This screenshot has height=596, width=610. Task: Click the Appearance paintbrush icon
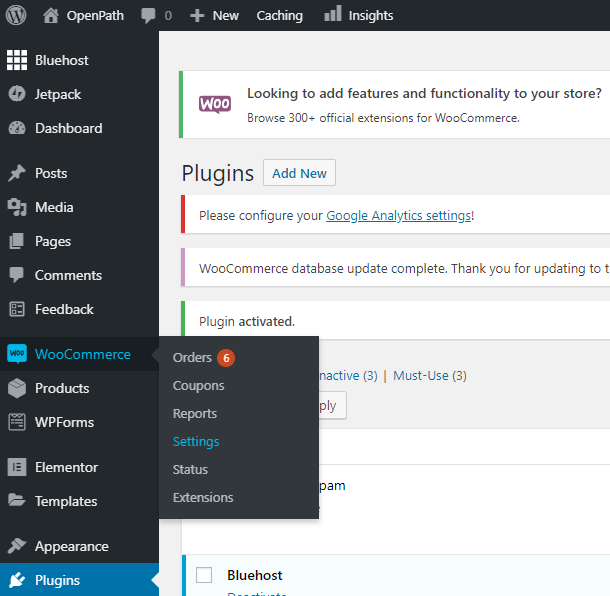tap(17, 546)
